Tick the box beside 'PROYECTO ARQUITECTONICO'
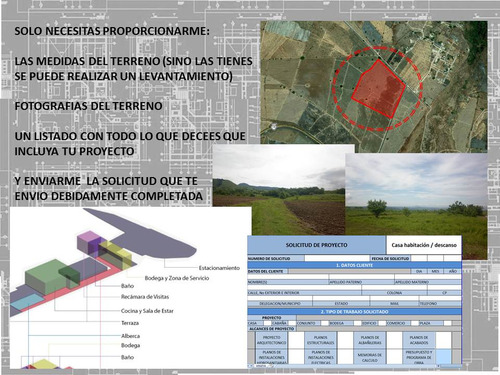The width and height of the screenshot is (500, 375). (x=296, y=340)
